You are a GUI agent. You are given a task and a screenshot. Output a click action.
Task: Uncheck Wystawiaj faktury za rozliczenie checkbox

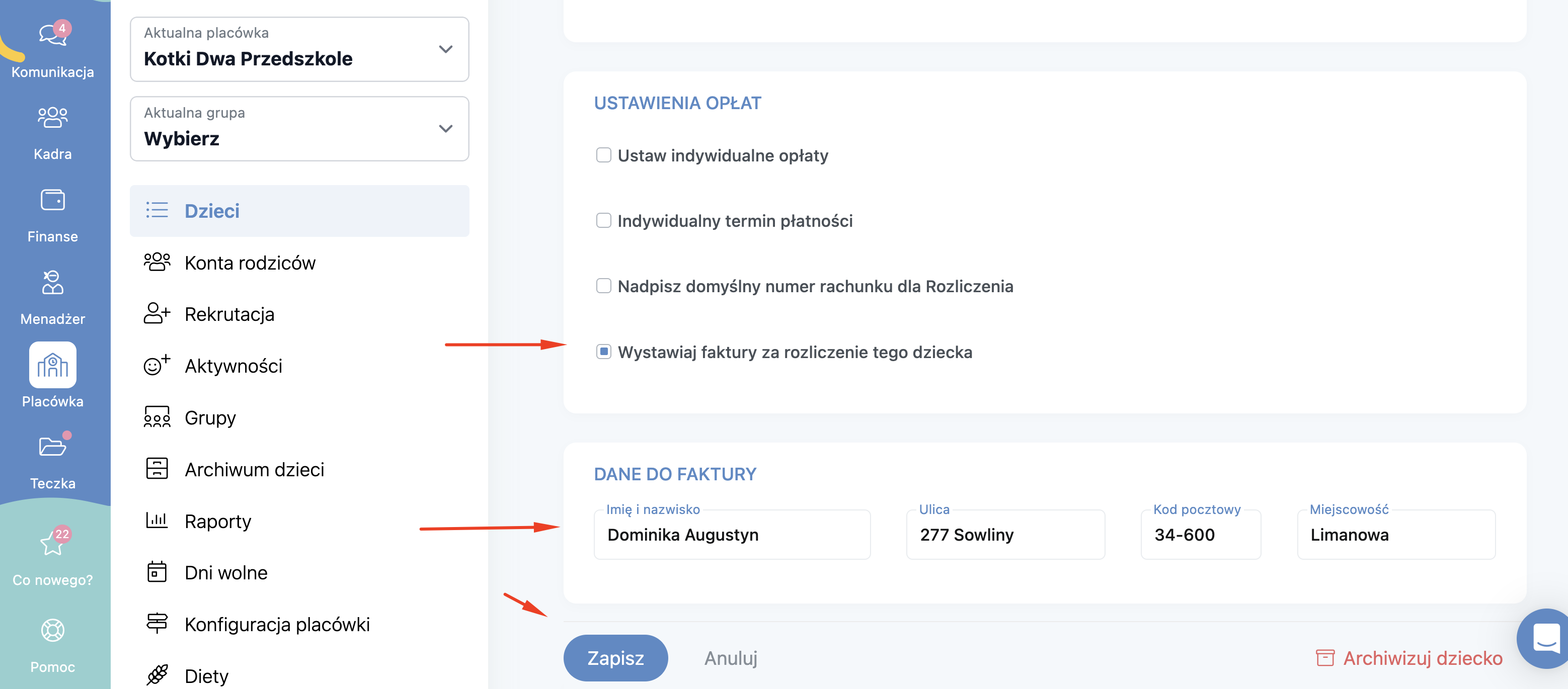click(604, 352)
